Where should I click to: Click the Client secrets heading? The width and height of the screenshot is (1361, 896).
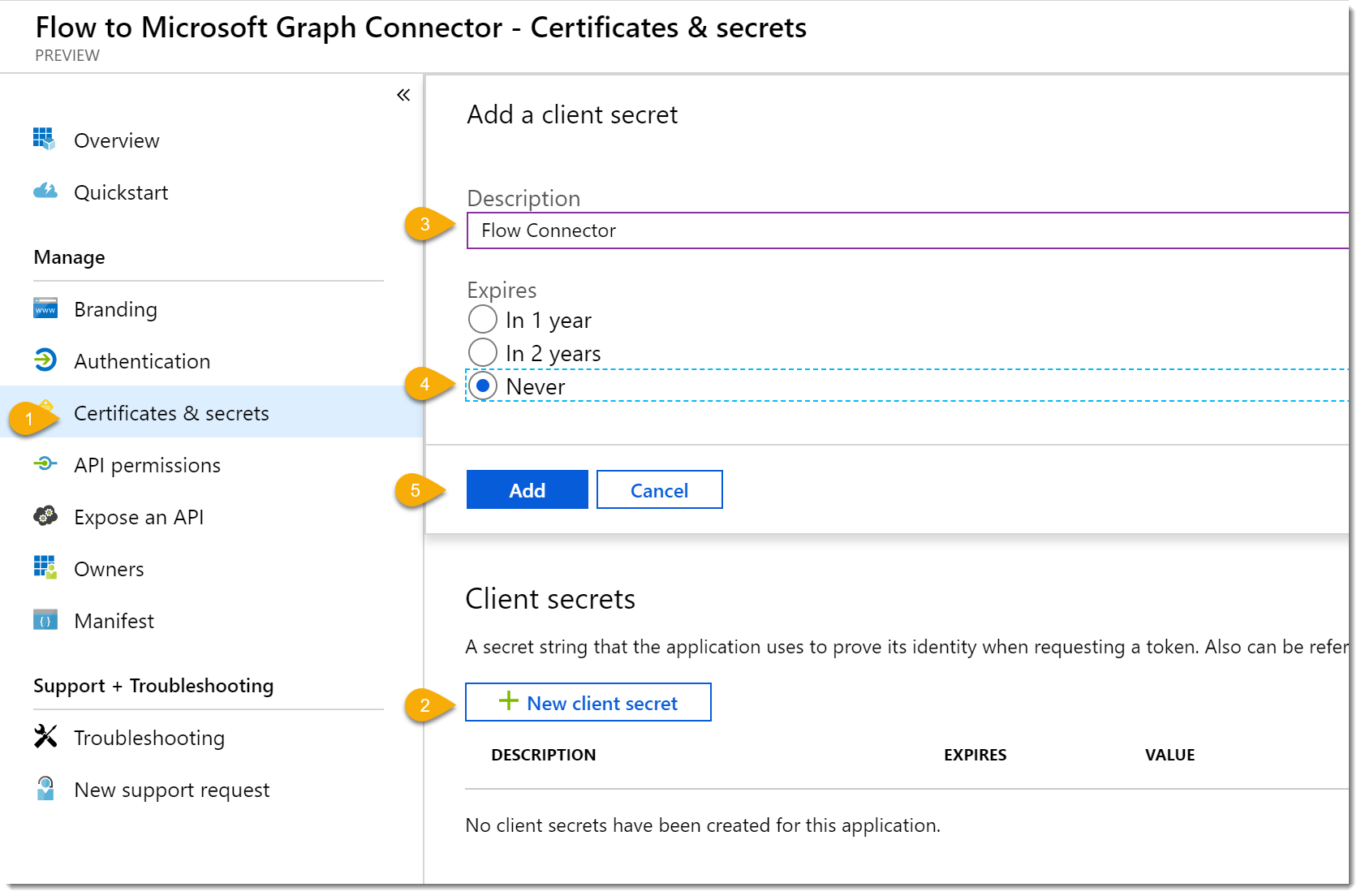[549, 598]
